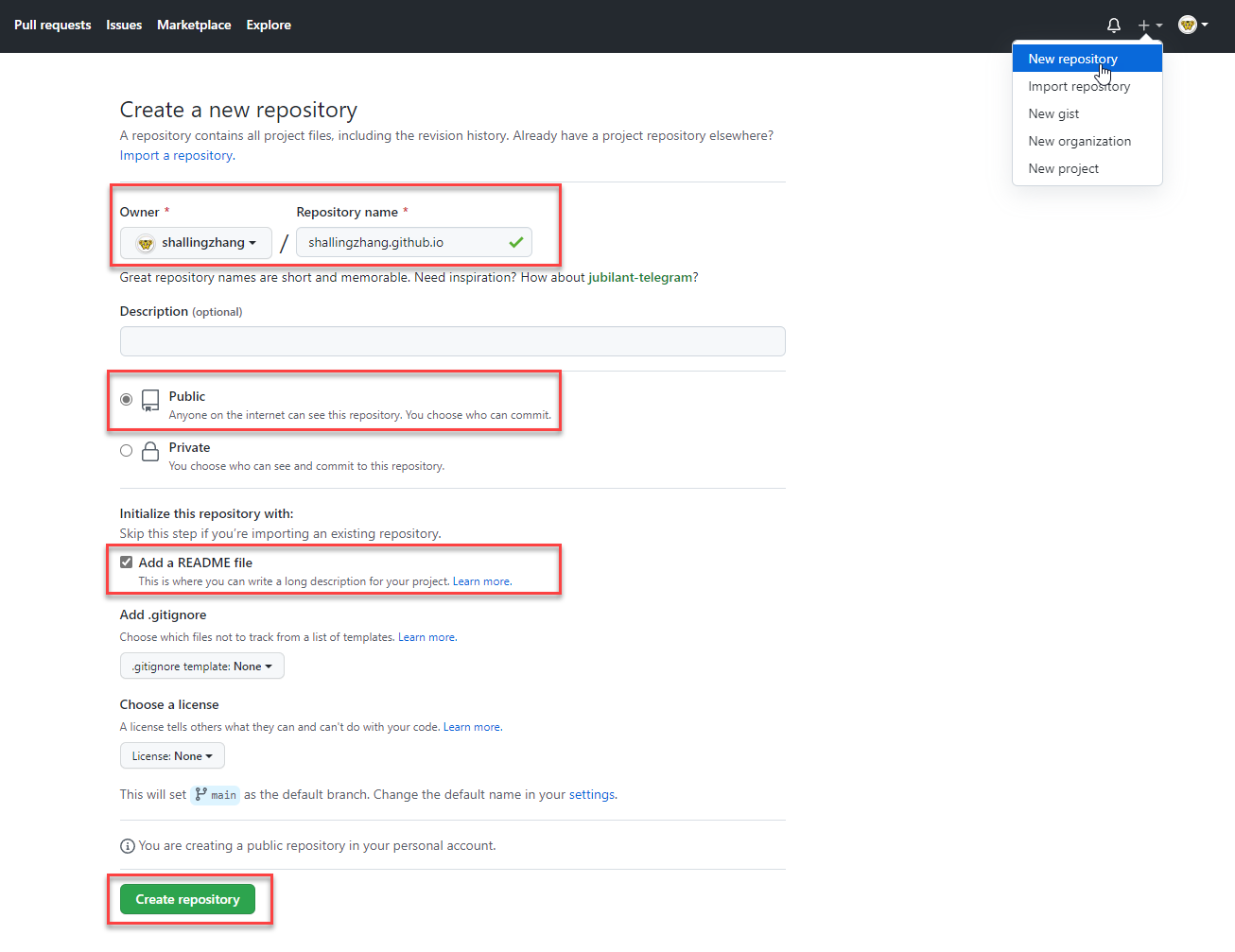Choose New organization from the menu

coord(1087,141)
